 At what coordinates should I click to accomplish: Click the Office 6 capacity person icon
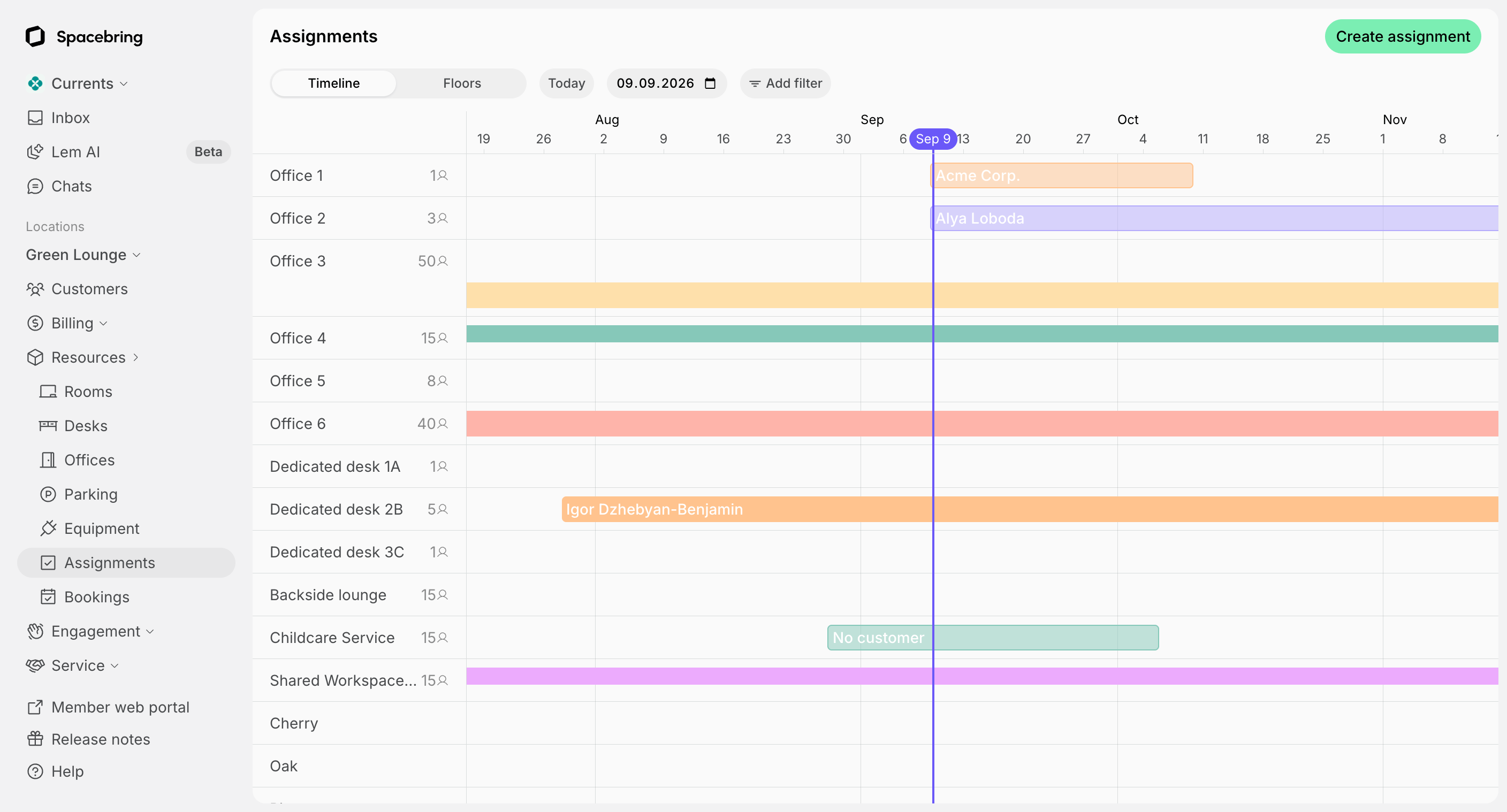(x=443, y=424)
